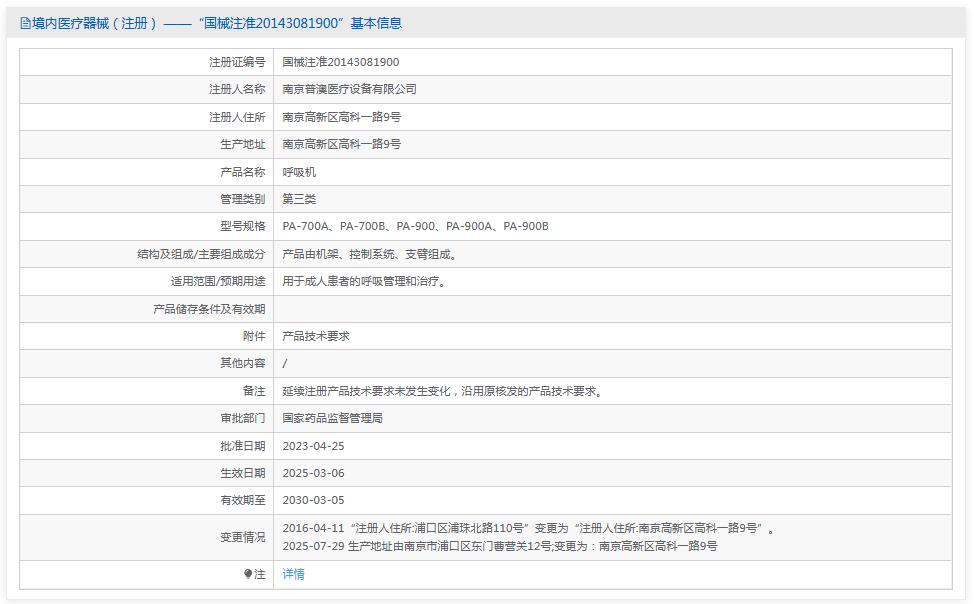
Task: Click the 审批部门 label
Action: 242,418
